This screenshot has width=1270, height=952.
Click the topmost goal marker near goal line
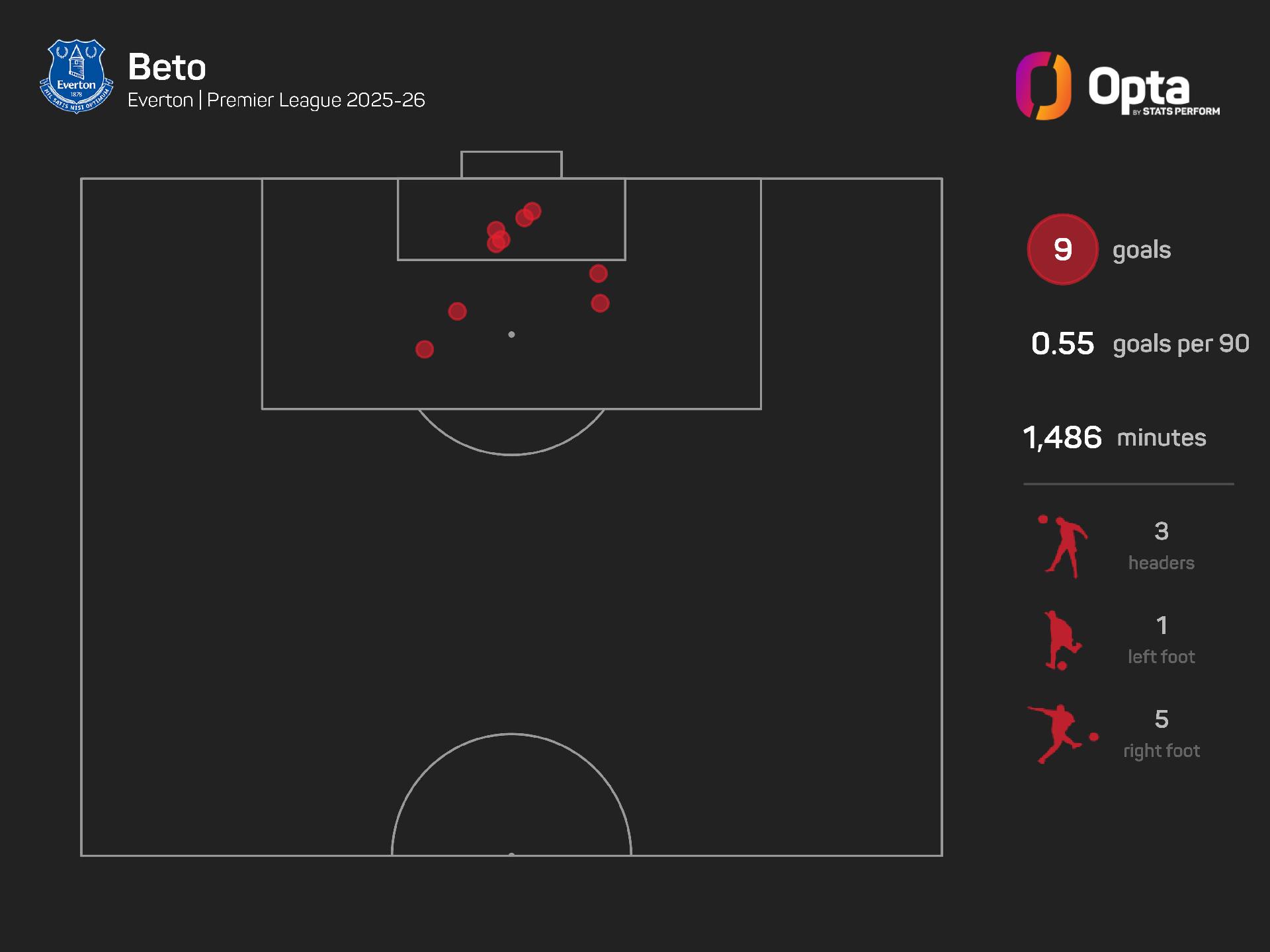[x=532, y=212]
